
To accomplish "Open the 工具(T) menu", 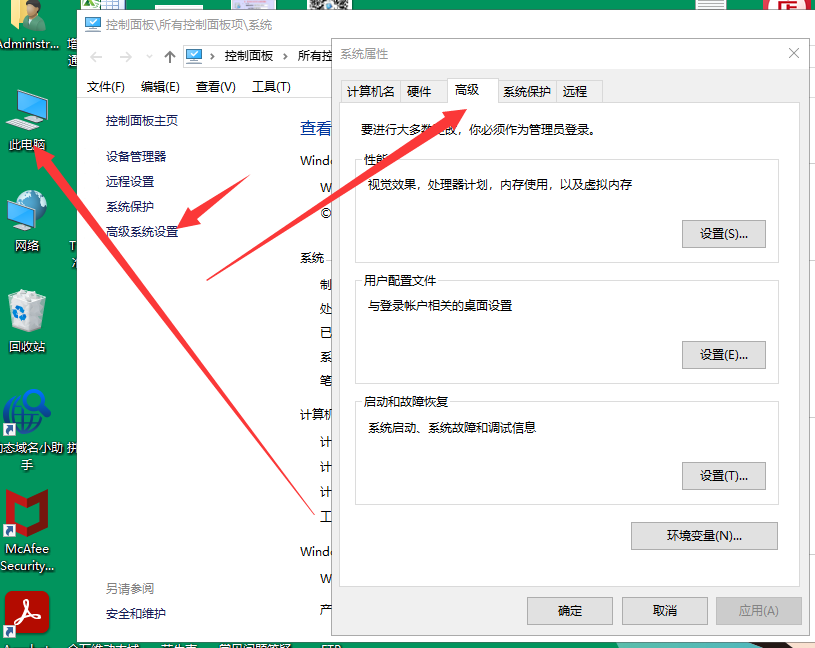I will click(x=271, y=87).
